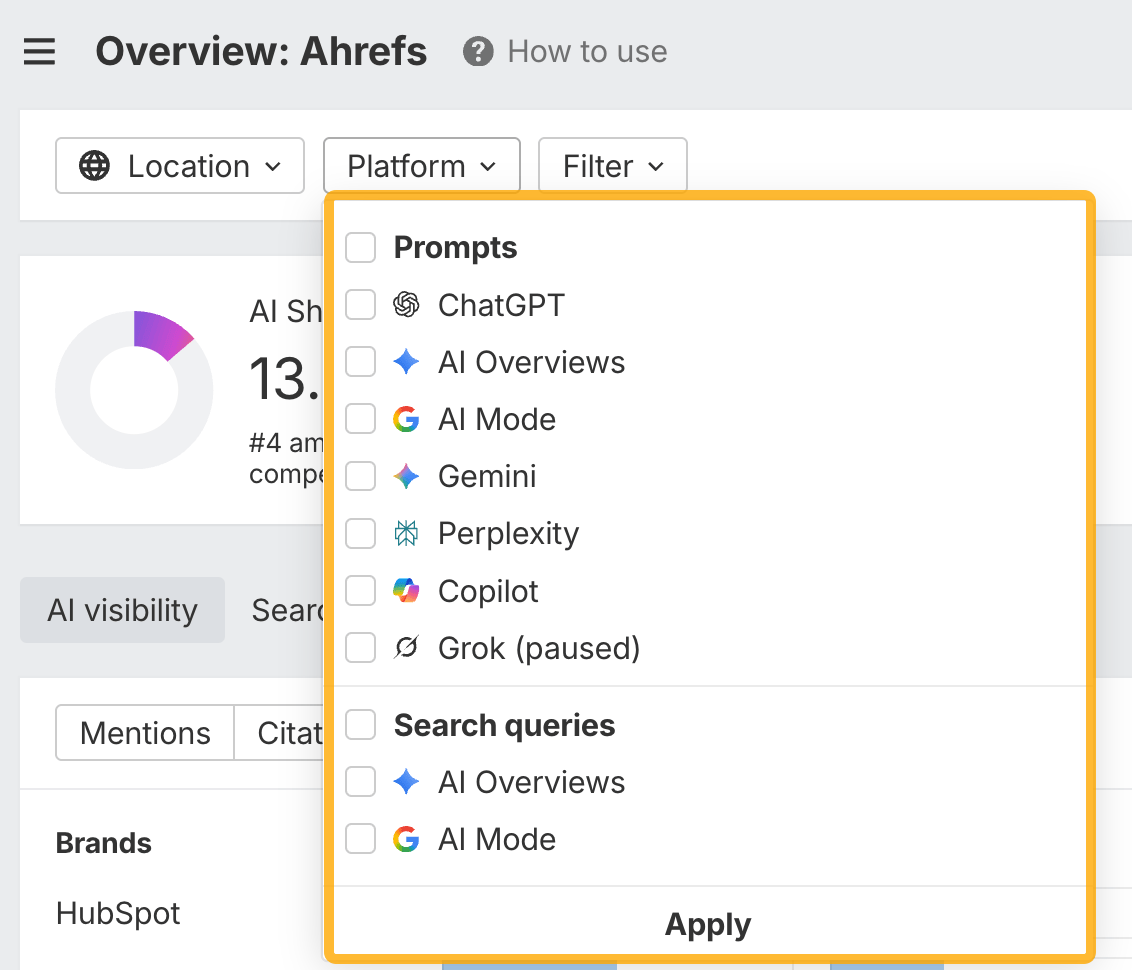Click the globe icon in Location
The height and width of the screenshot is (970, 1132).
[95, 166]
